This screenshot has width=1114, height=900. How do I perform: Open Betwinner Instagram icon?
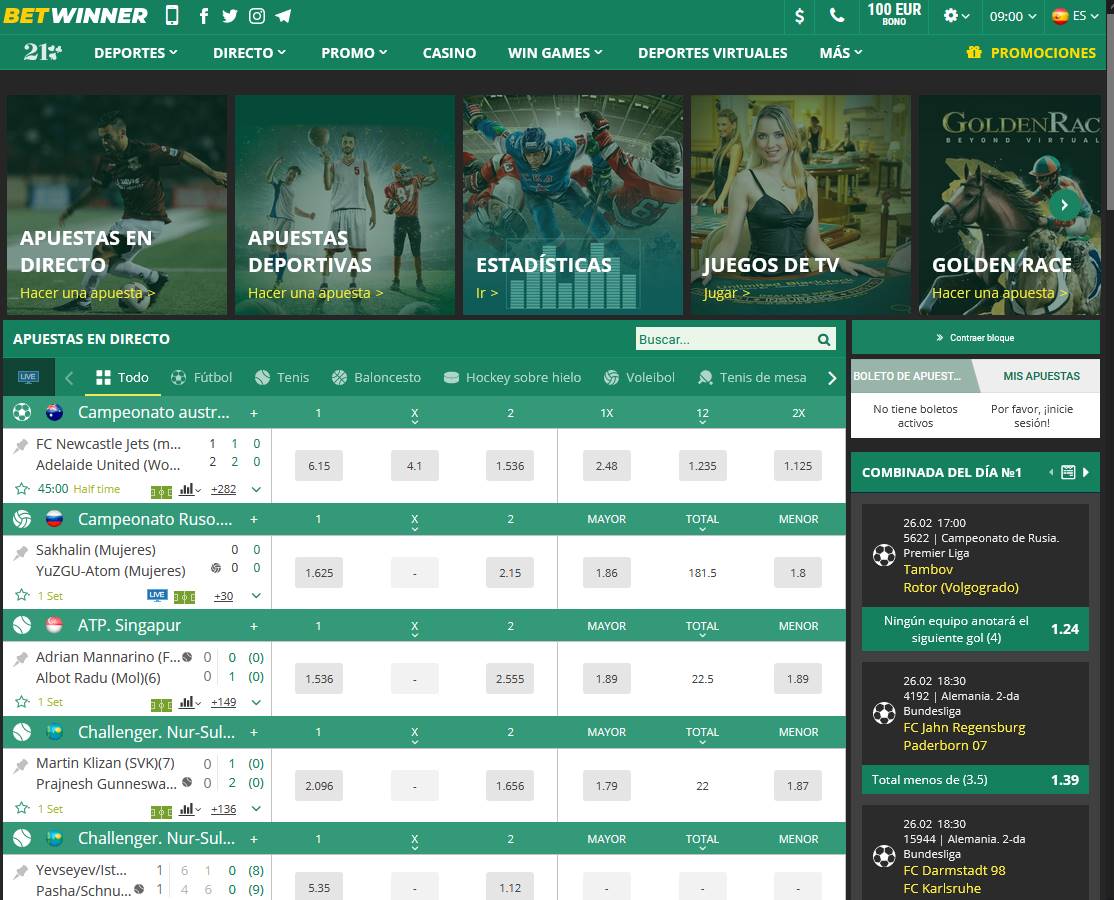click(x=256, y=16)
